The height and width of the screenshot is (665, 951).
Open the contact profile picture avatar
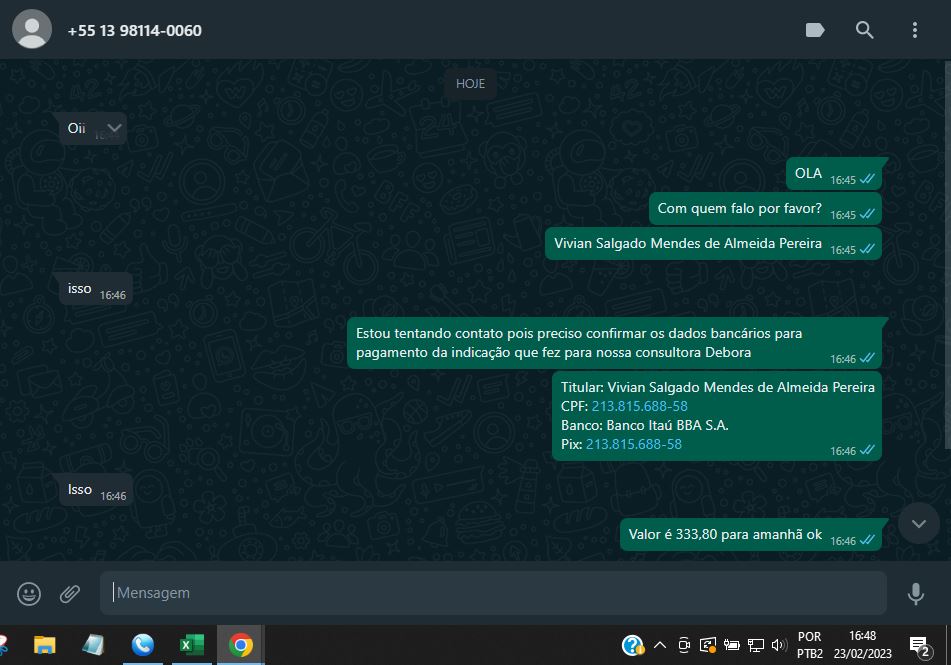(32, 30)
